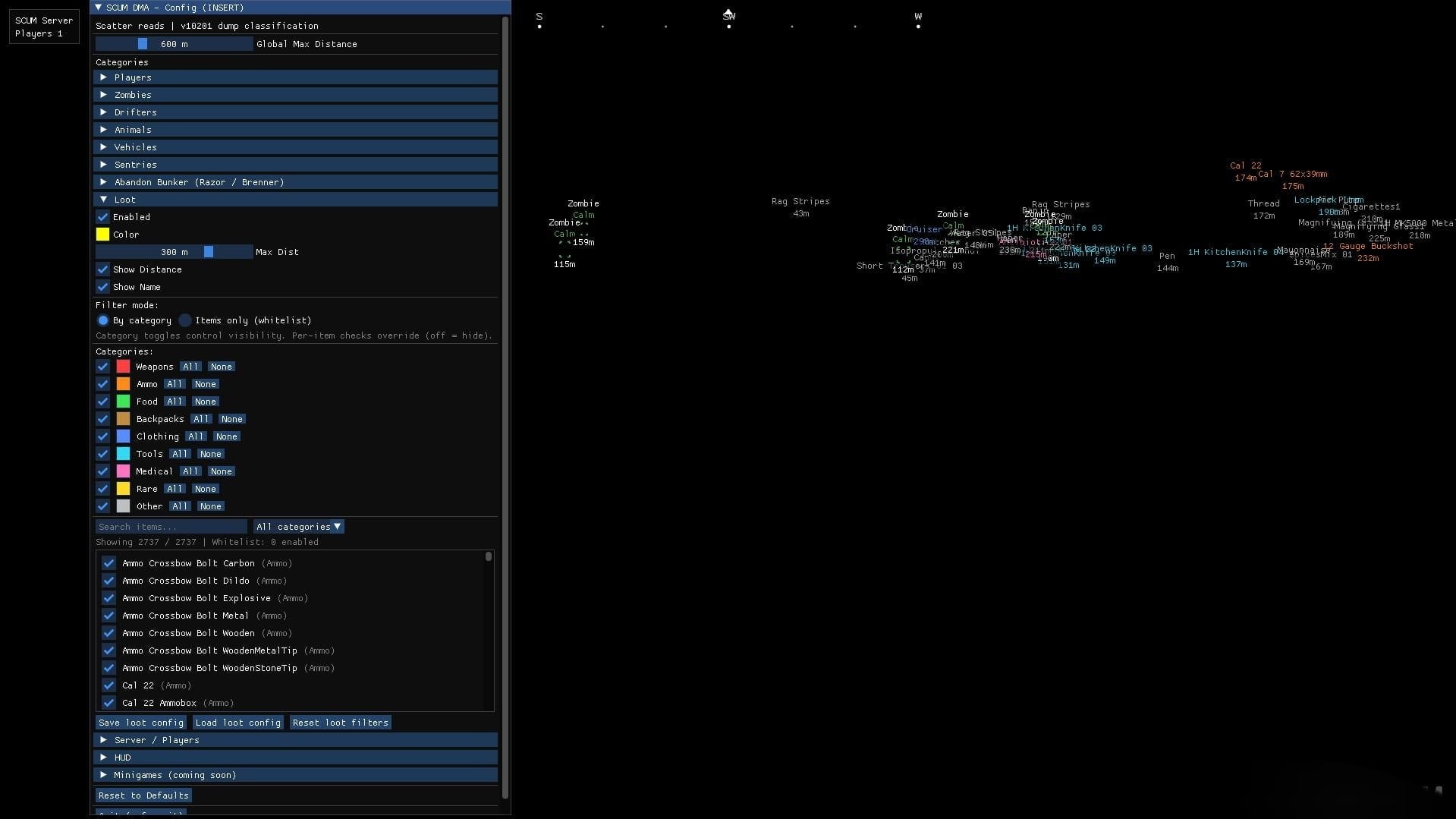This screenshot has width=1456, height=819.
Task: Toggle the Show Distance checkbox
Action: [102, 269]
